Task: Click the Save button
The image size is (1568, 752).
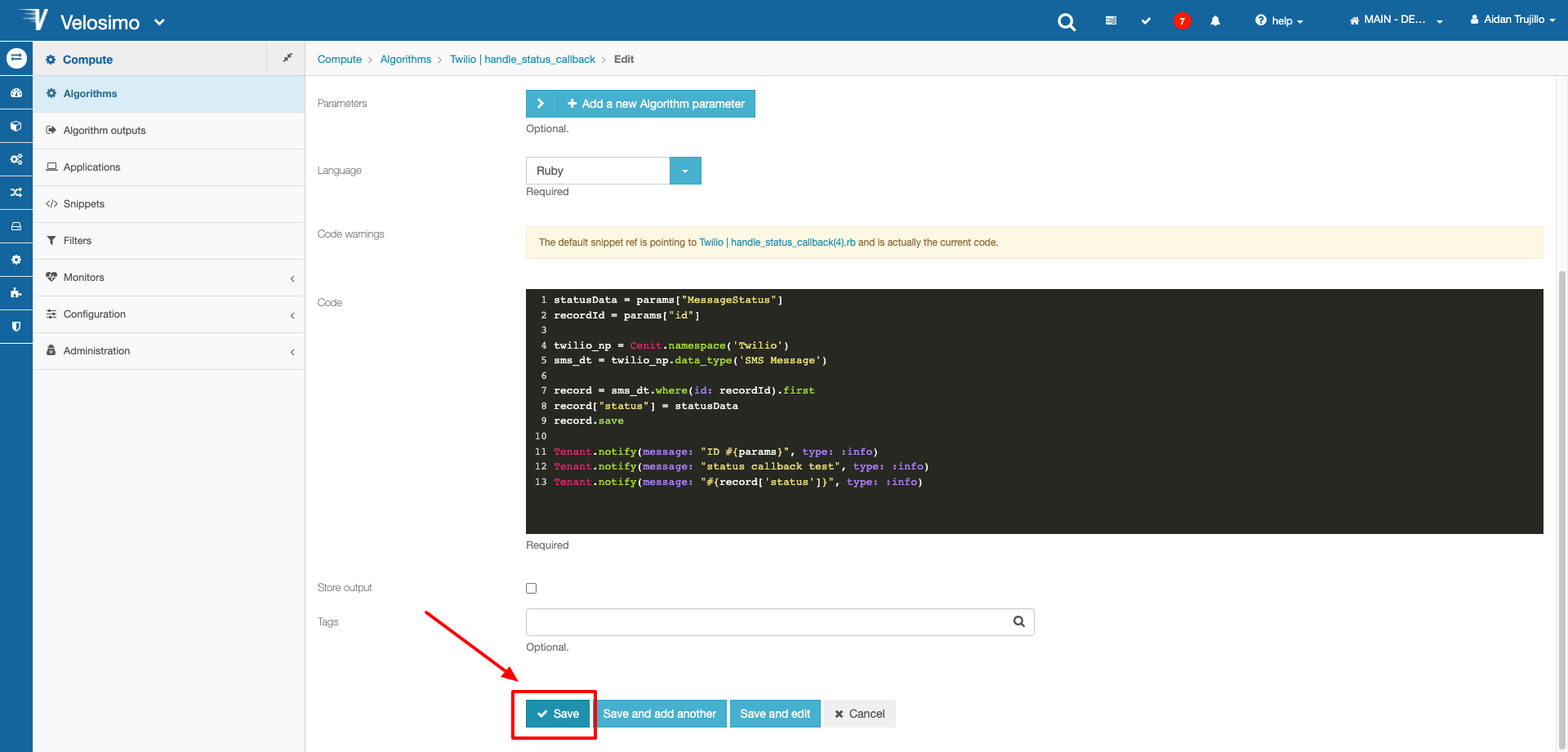Action: click(558, 714)
